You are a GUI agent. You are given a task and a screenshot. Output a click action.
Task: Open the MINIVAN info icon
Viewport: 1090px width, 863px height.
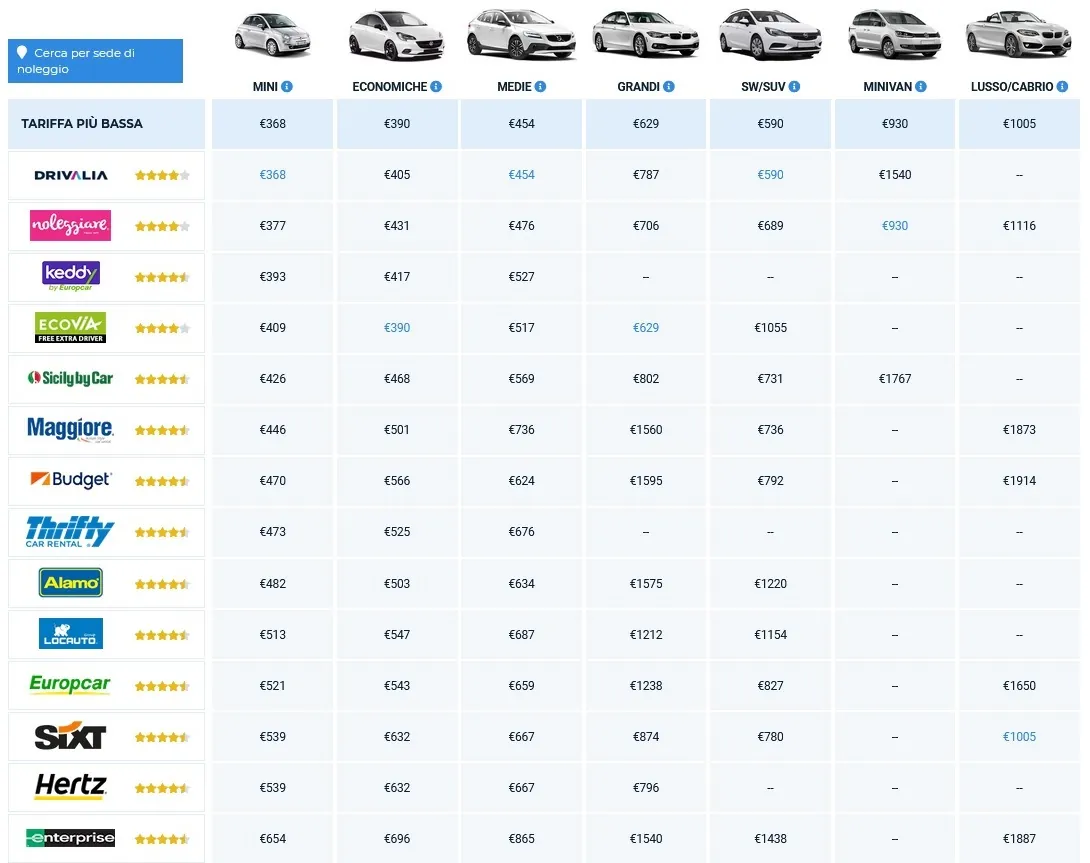point(921,87)
